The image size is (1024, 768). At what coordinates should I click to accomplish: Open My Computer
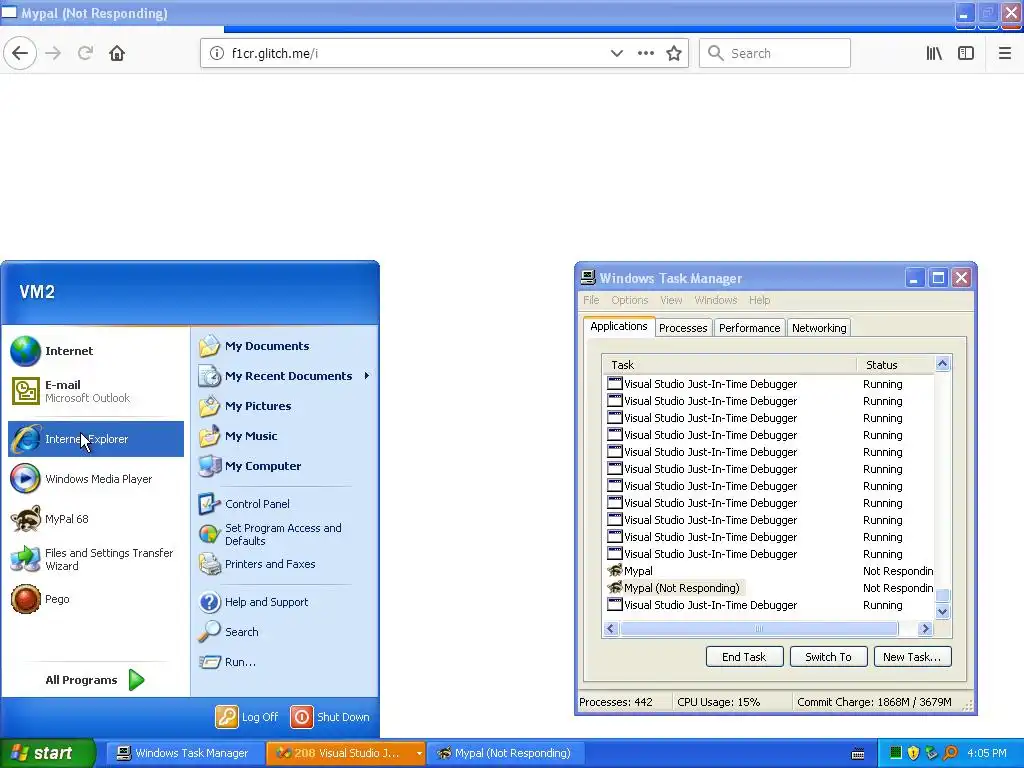285,466
